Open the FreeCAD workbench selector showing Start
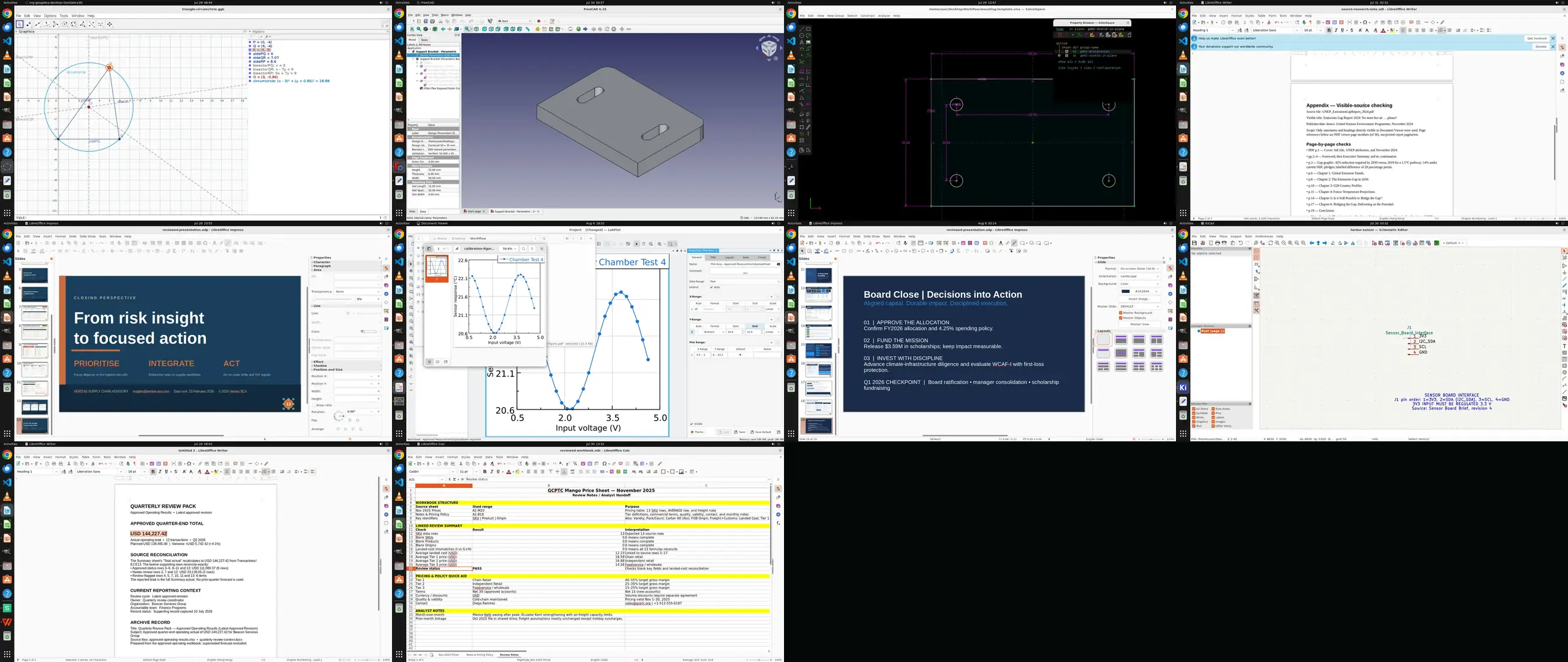 click(x=514, y=21)
